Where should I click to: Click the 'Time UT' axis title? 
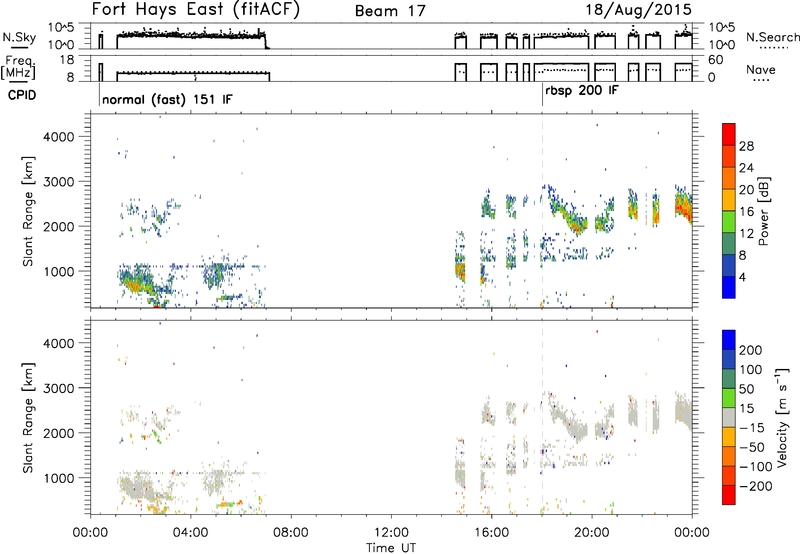pyautogui.click(x=391, y=548)
